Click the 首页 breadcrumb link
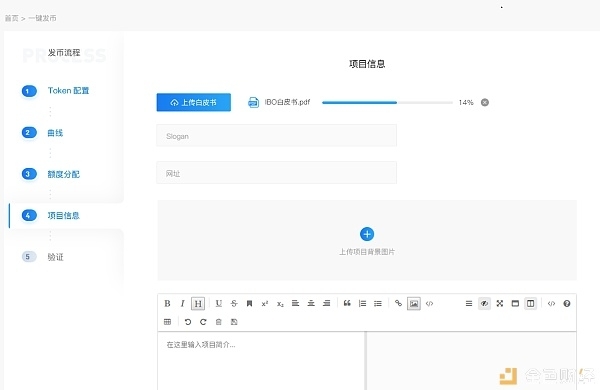Viewport: 600px width, 390px height. point(11,18)
